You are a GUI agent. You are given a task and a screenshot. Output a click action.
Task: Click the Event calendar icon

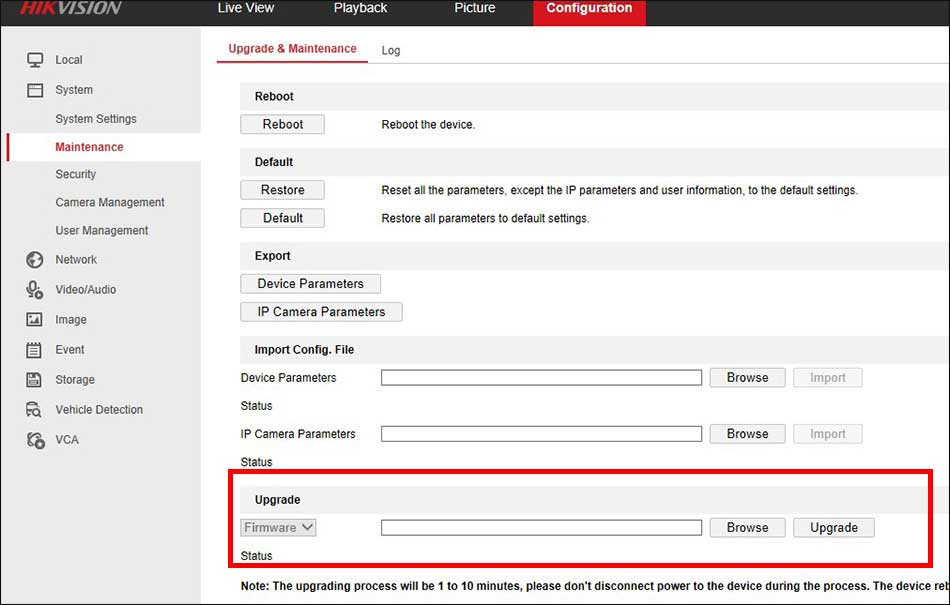[35, 350]
